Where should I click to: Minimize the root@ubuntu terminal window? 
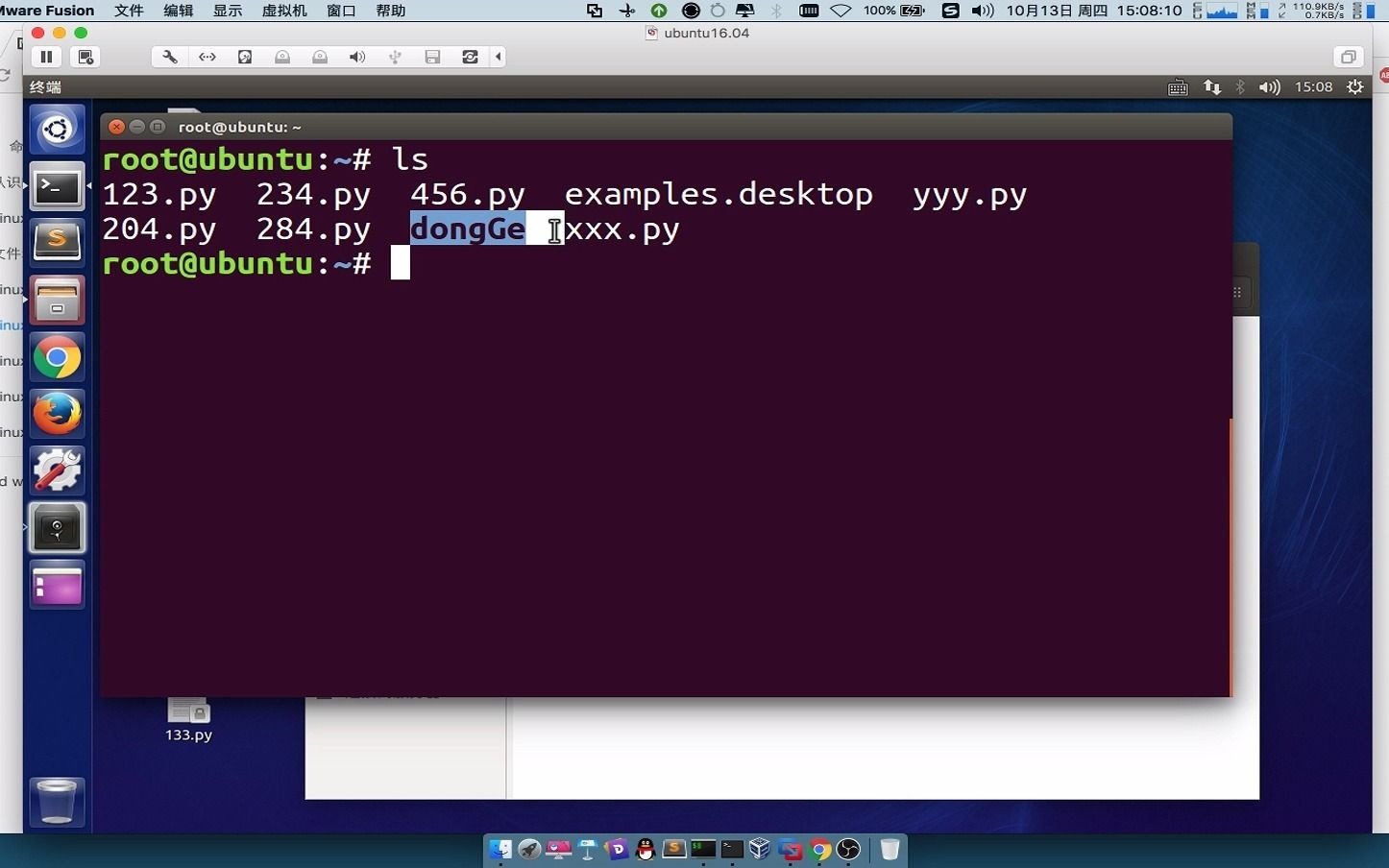136,127
